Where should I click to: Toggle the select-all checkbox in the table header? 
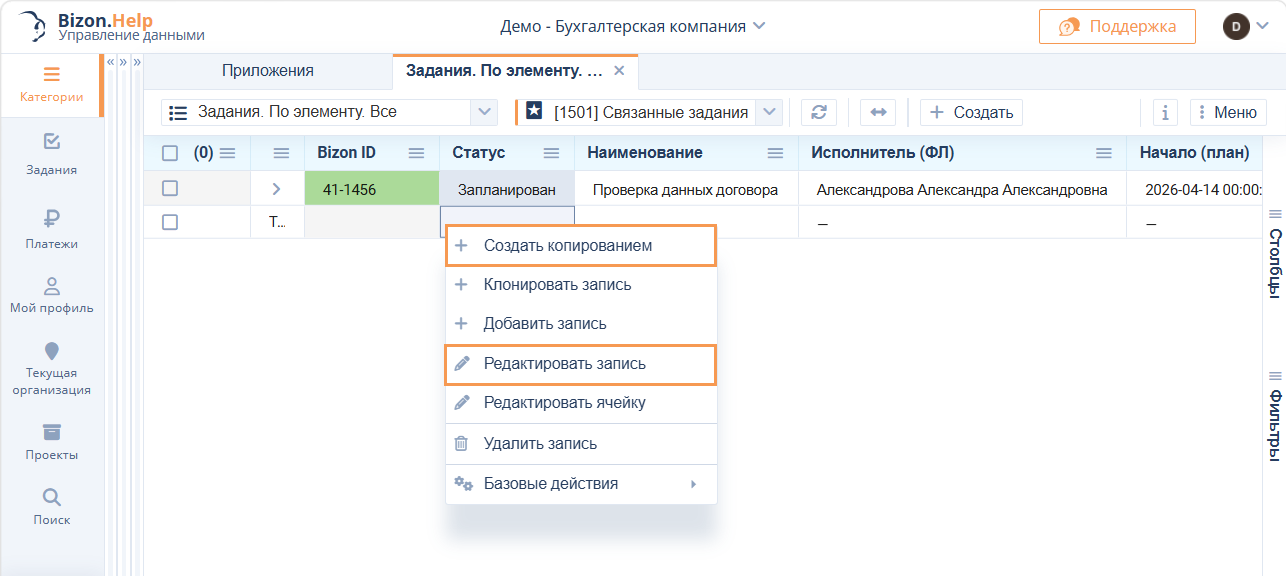(170, 153)
